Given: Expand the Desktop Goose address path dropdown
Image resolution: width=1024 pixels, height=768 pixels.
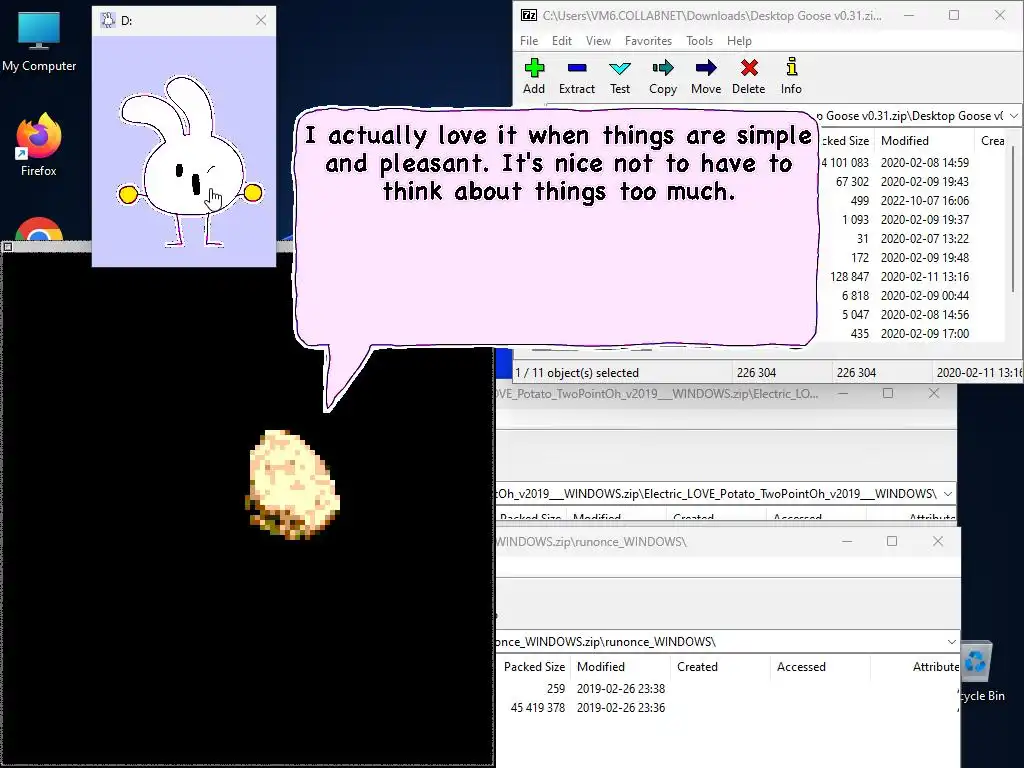Looking at the screenshot, I should (x=1013, y=116).
